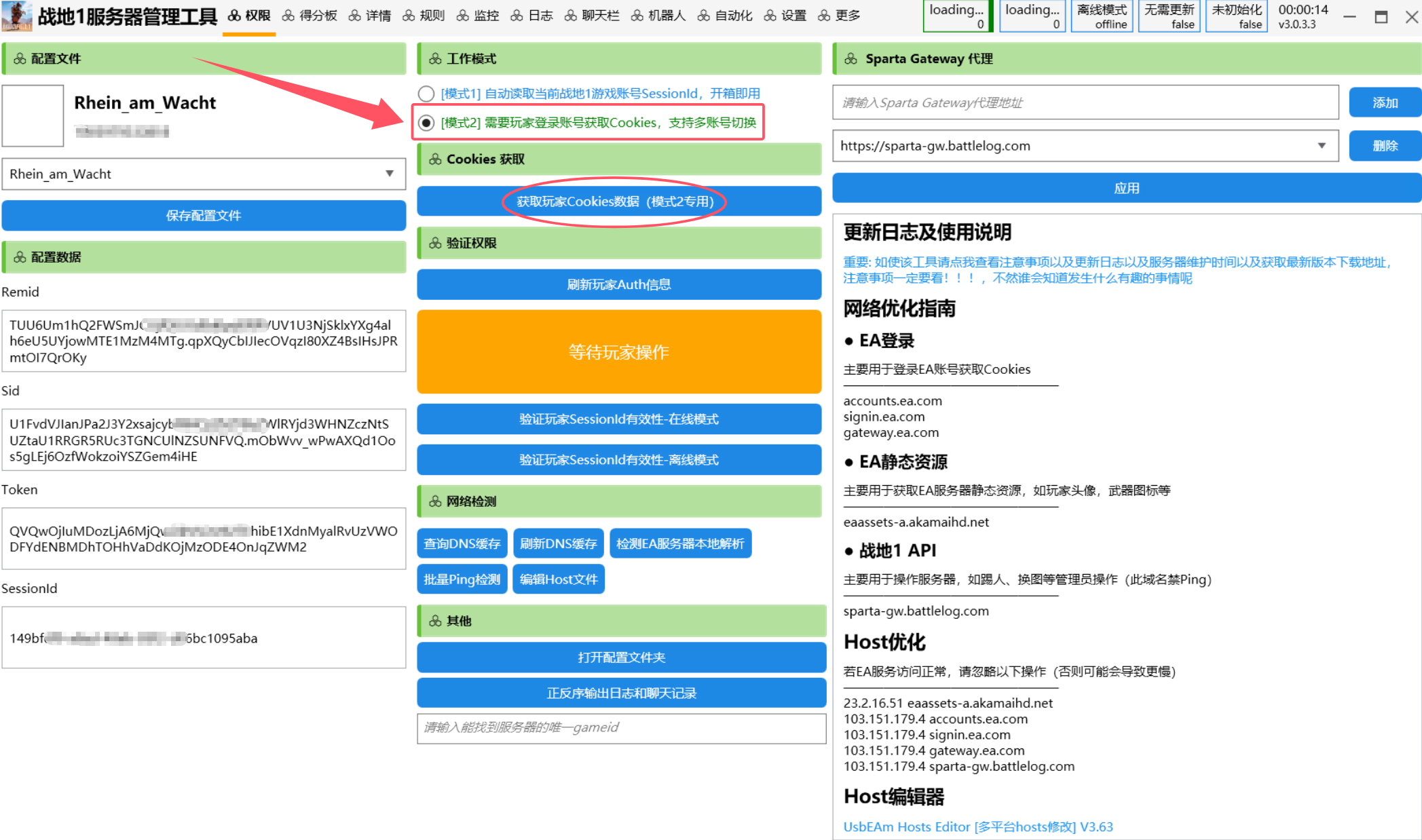Open the 聊天栏 tab

592,16
